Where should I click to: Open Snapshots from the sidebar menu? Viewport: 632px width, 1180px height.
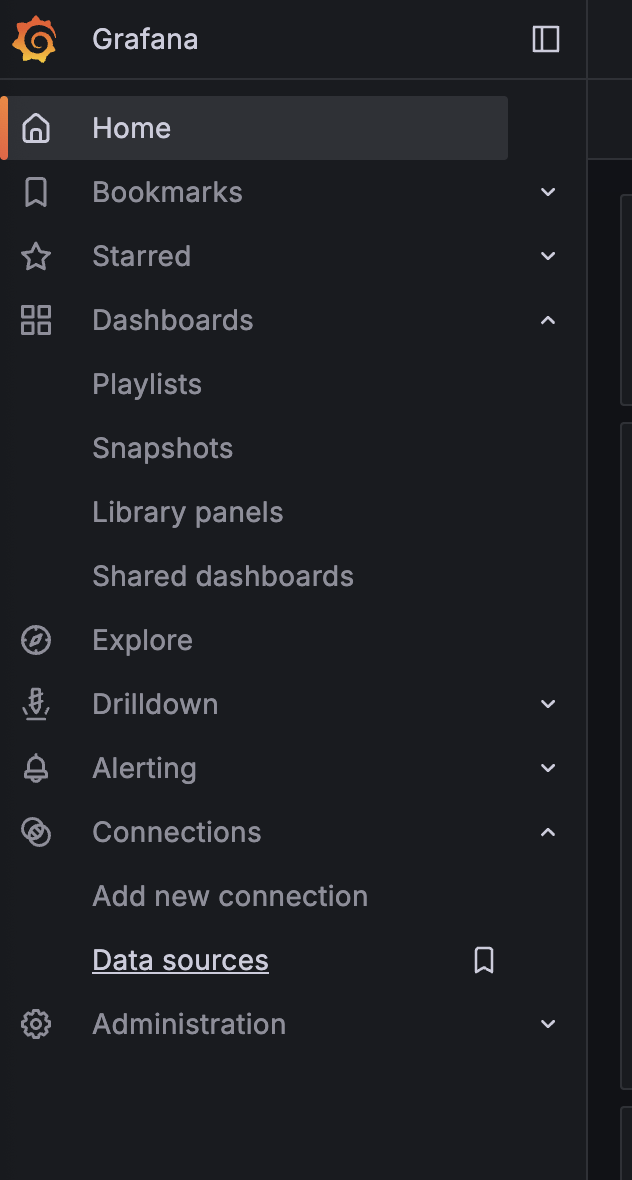162,447
